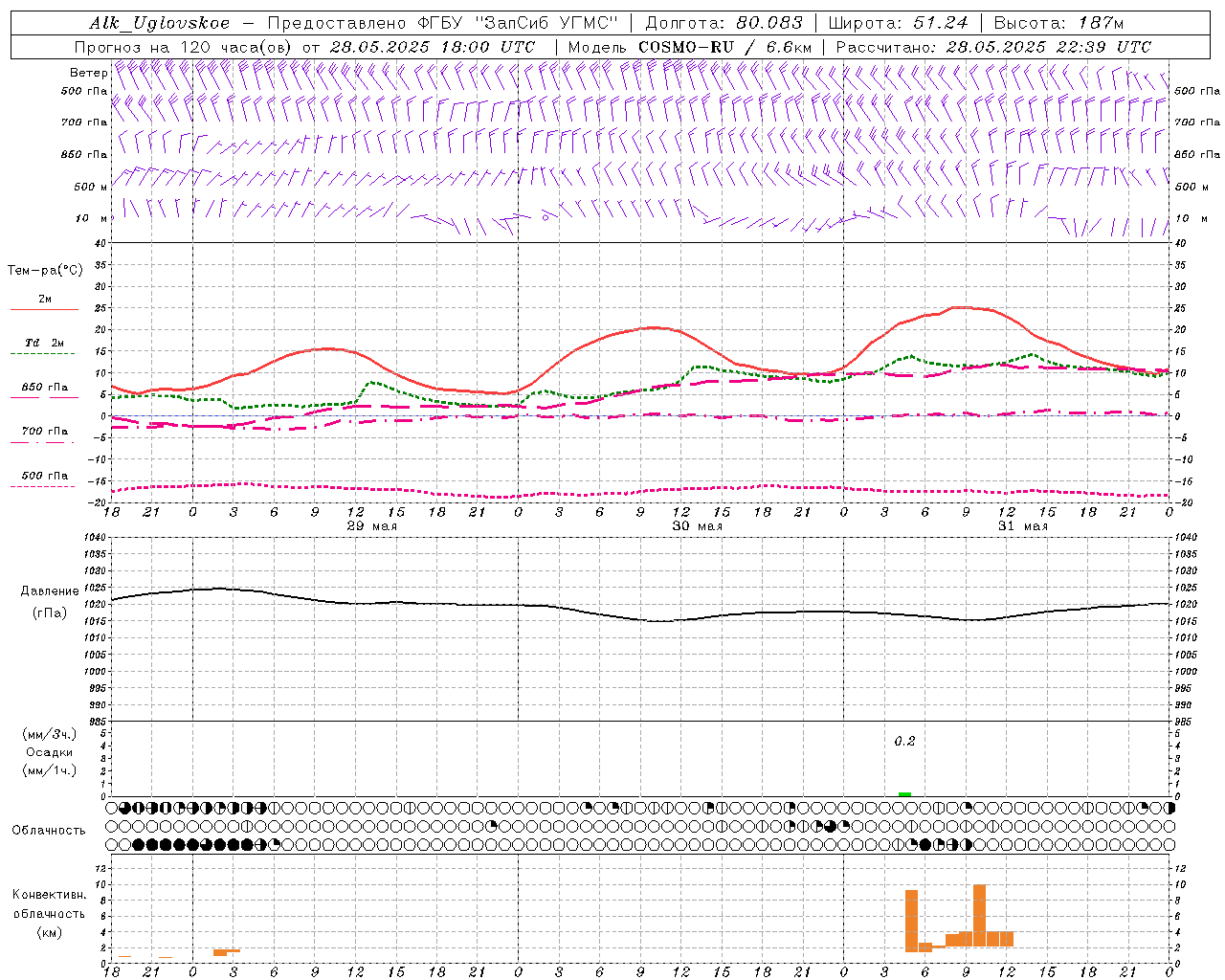The height and width of the screenshot is (980, 1225).
Task: Click the station name Alk_Uglovskoe in header
Action: click(x=160, y=23)
